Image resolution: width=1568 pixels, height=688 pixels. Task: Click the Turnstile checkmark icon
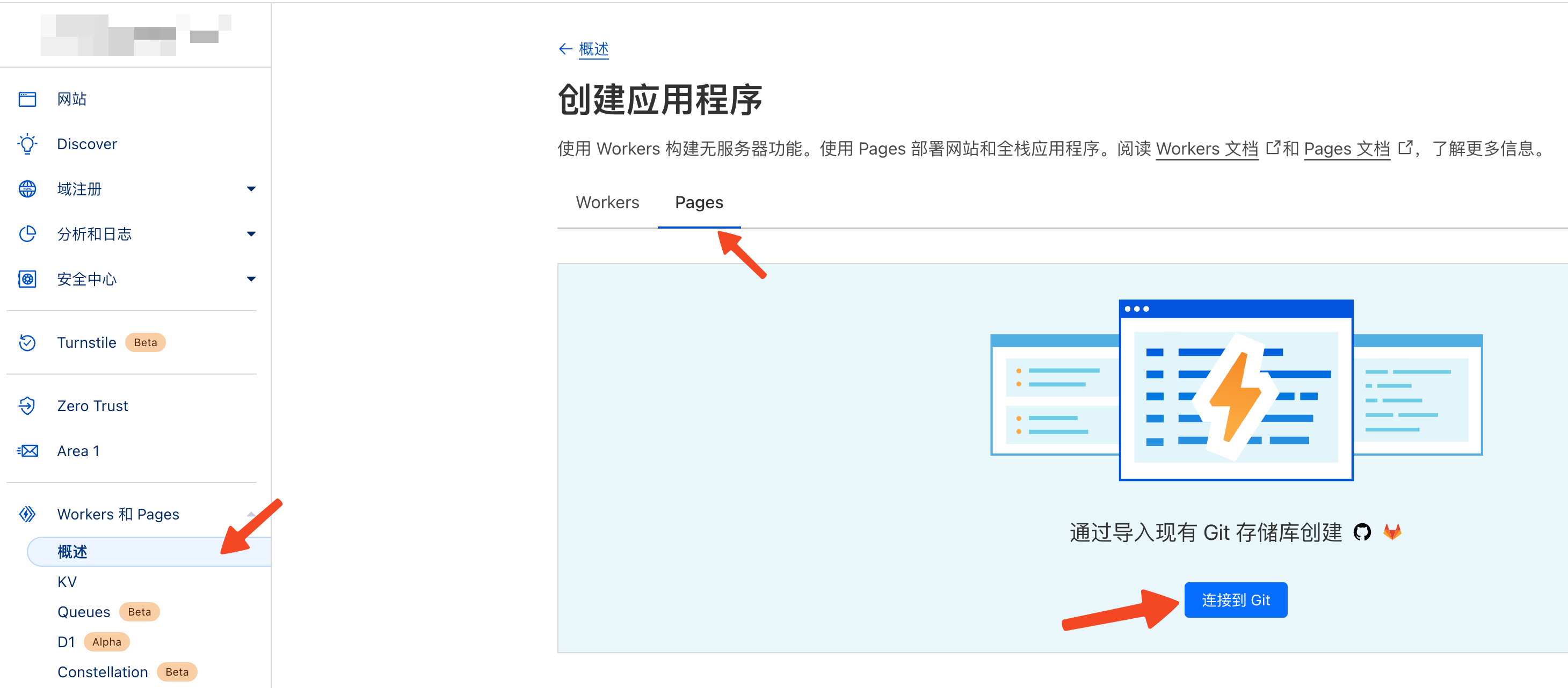27,342
